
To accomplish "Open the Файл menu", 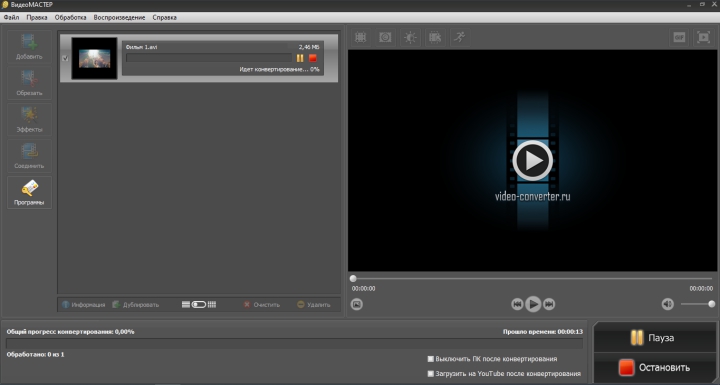I will pos(11,17).
